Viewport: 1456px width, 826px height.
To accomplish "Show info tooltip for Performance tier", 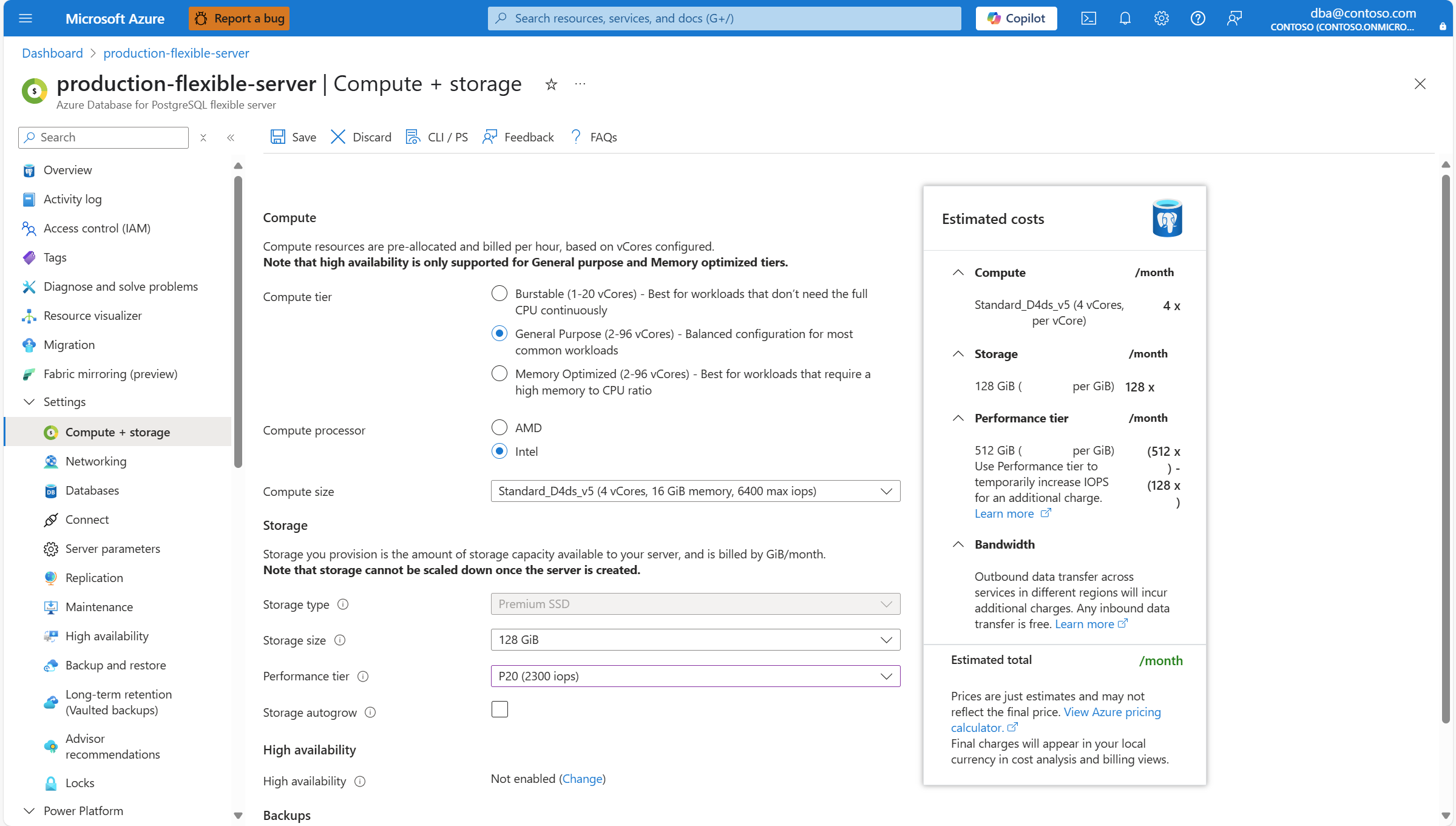I will click(x=363, y=677).
